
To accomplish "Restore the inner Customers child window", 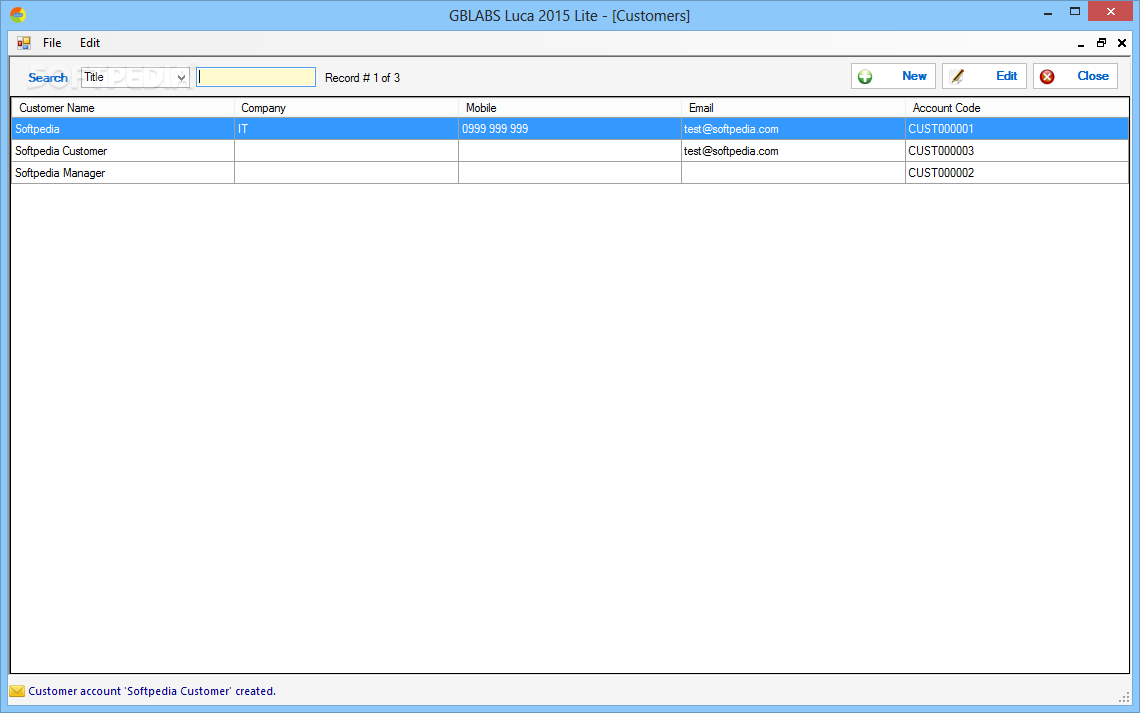I will [1101, 43].
